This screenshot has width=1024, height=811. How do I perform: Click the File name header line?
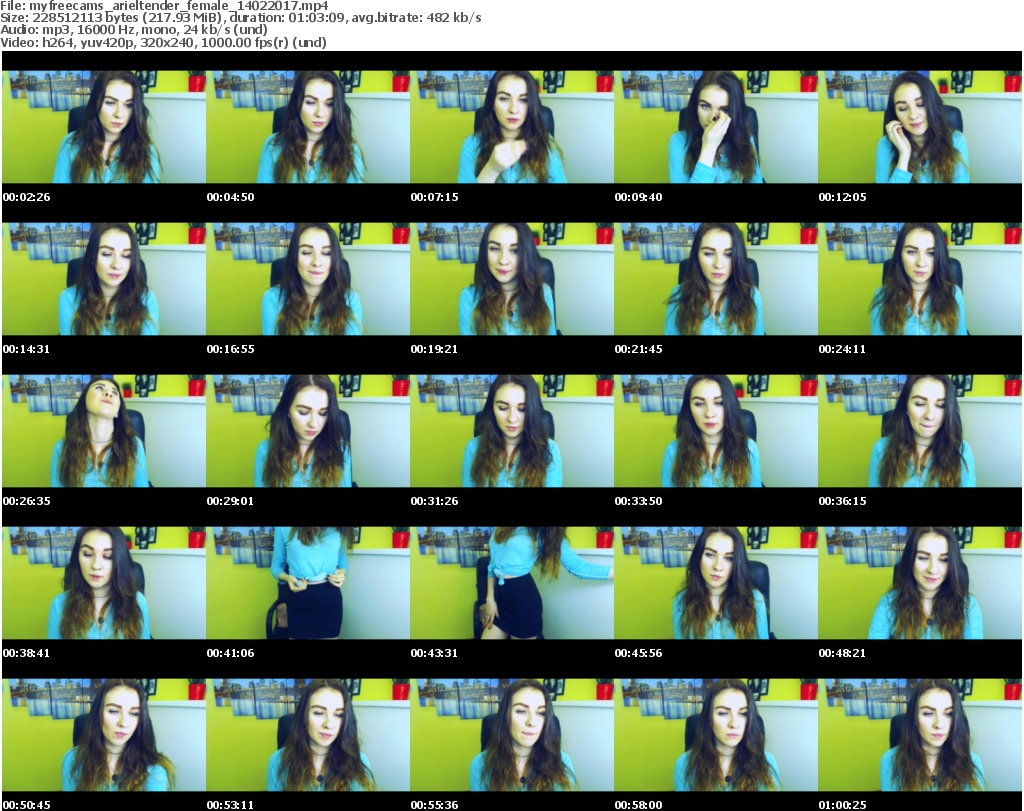[164, 6]
